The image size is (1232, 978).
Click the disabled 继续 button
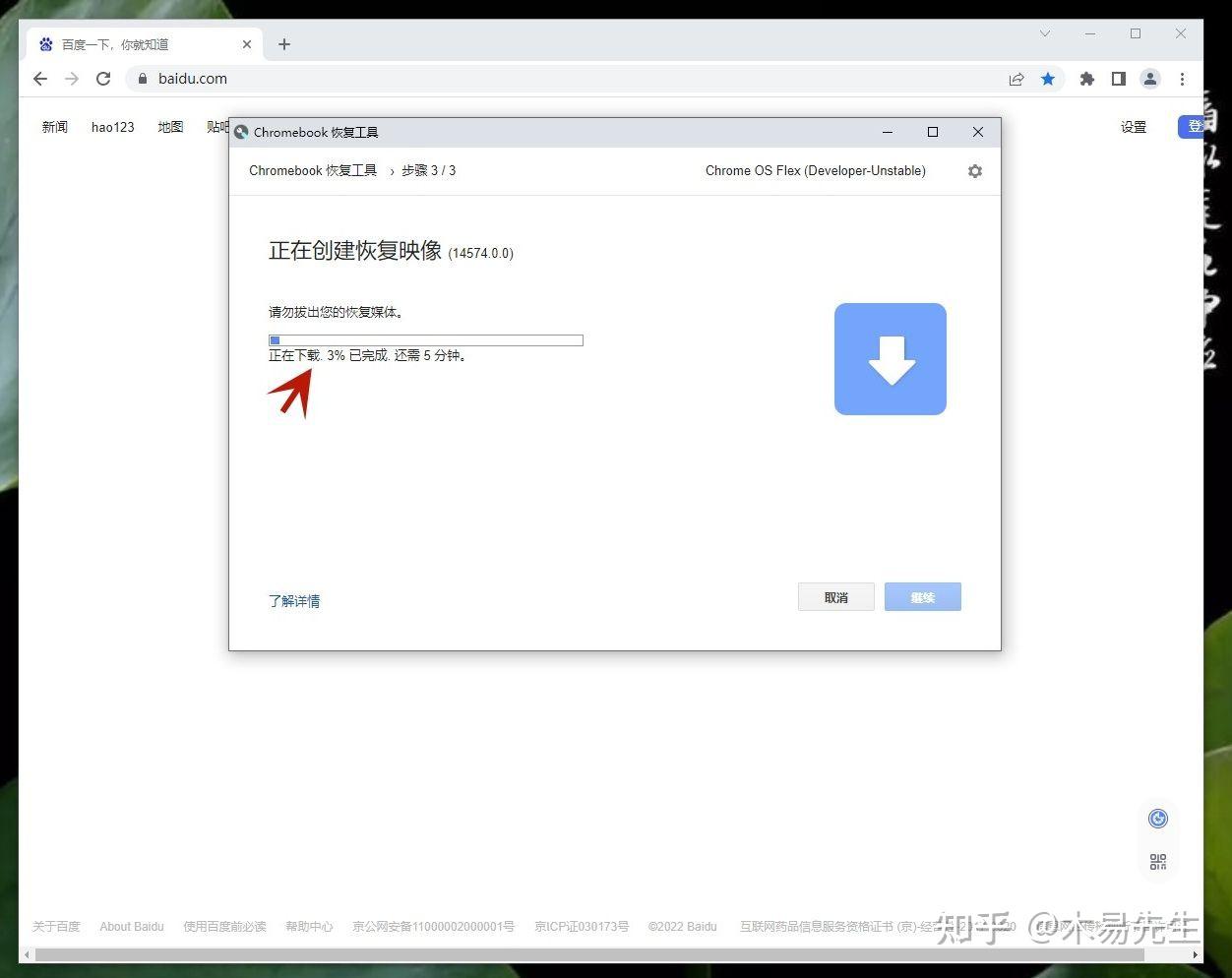923,597
